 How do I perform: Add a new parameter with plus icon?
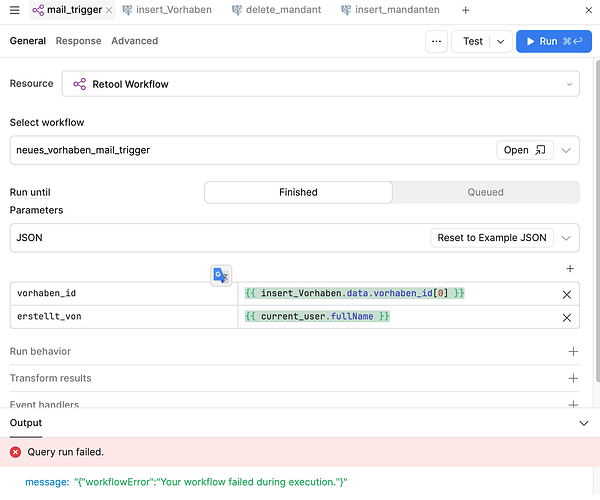[x=570, y=268]
